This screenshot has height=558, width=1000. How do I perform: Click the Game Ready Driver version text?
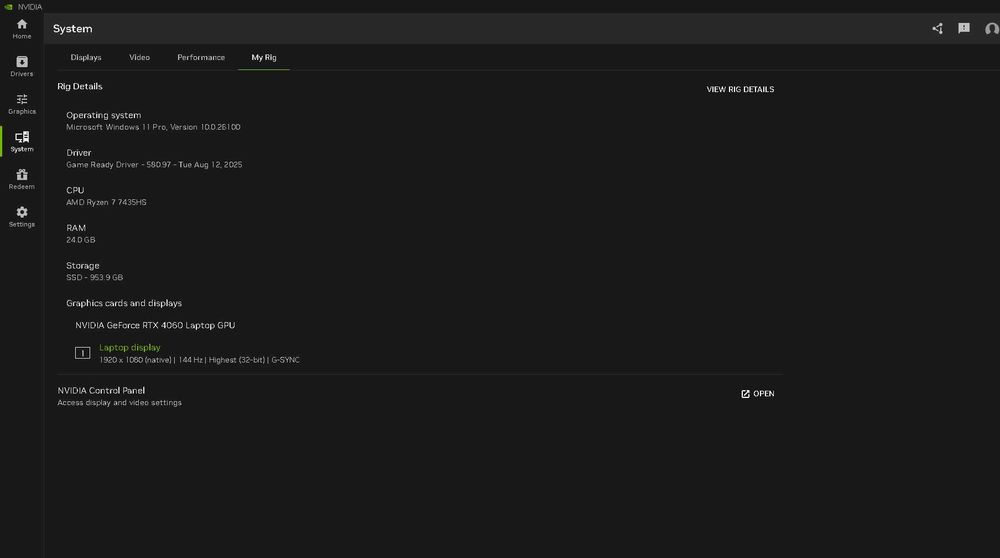[x=154, y=165]
